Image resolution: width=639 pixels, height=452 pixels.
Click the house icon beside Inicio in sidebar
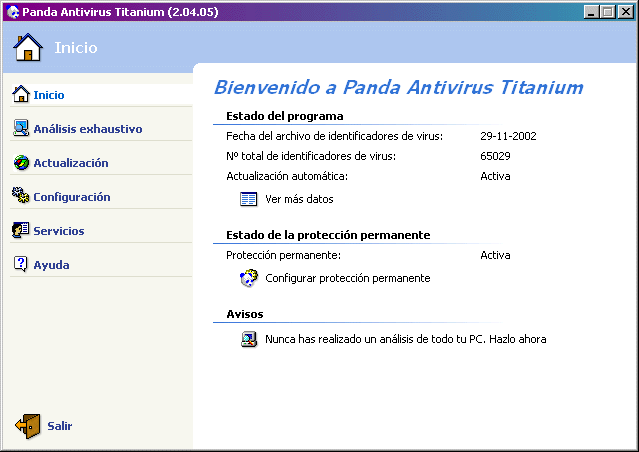coord(21,94)
